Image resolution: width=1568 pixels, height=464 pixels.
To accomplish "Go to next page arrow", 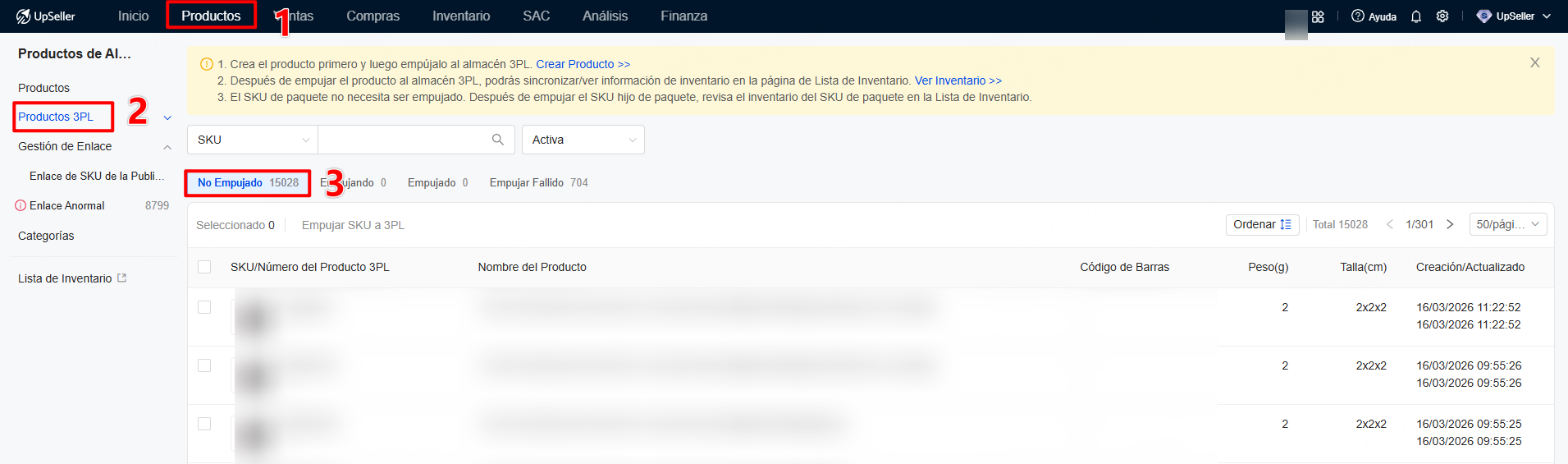I will (1450, 224).
